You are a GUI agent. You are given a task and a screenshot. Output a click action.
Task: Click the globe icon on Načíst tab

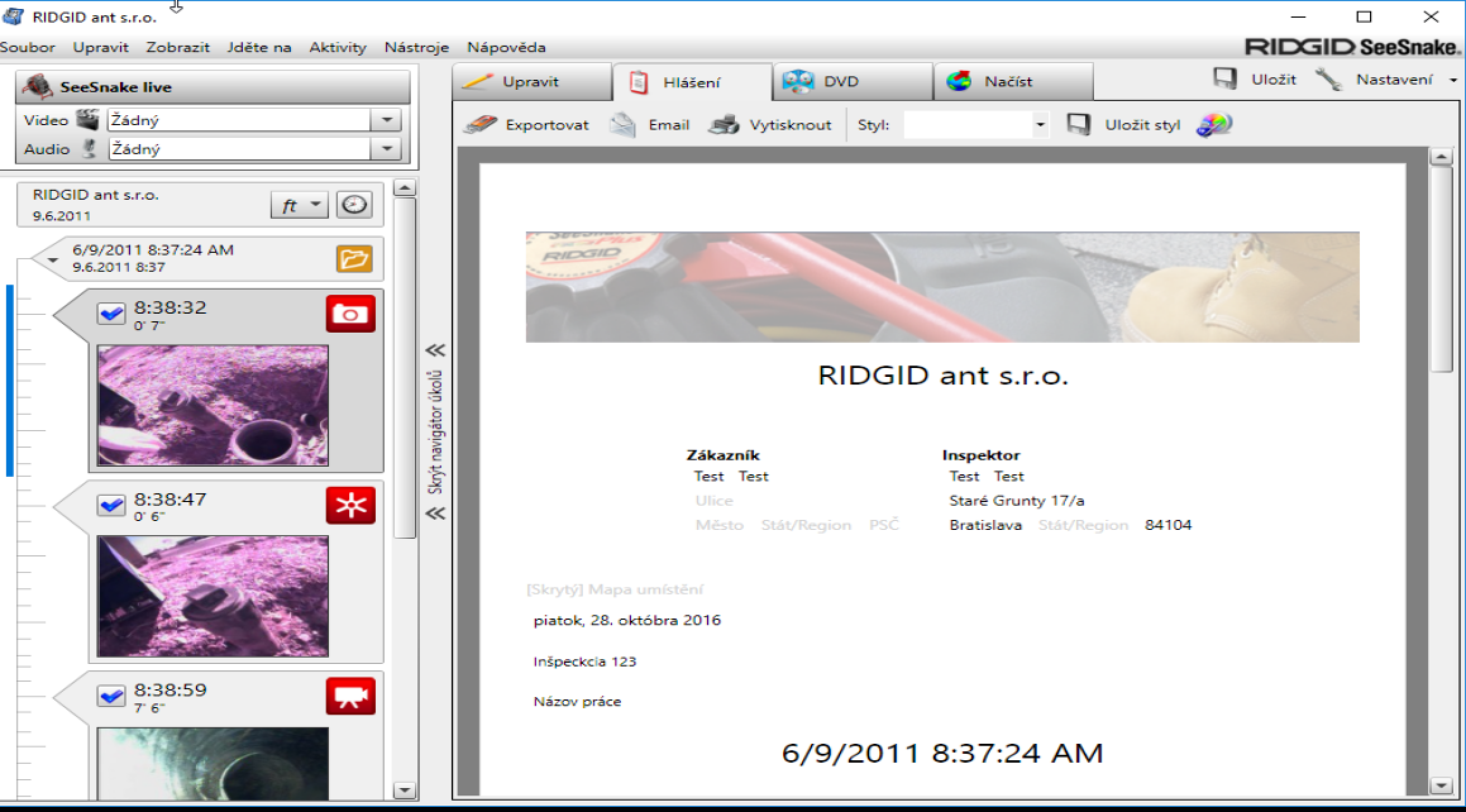(x=959, y=82)
